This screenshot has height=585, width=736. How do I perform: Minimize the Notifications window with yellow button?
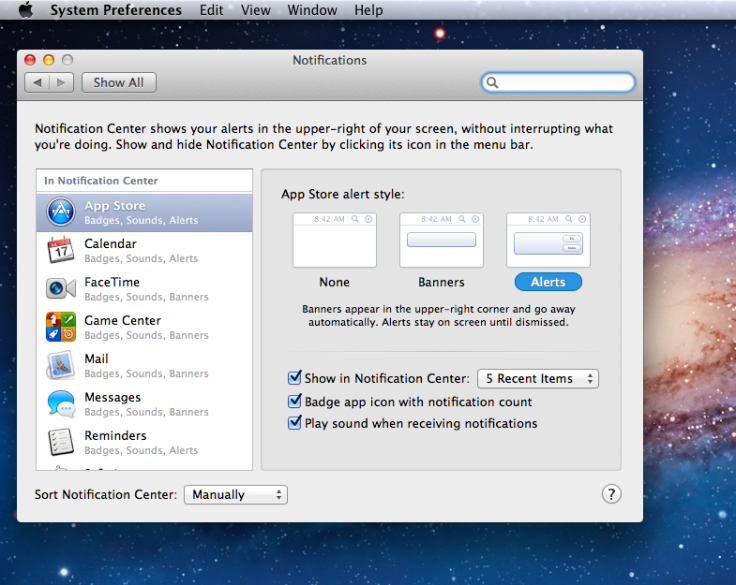tap(49, 60)
